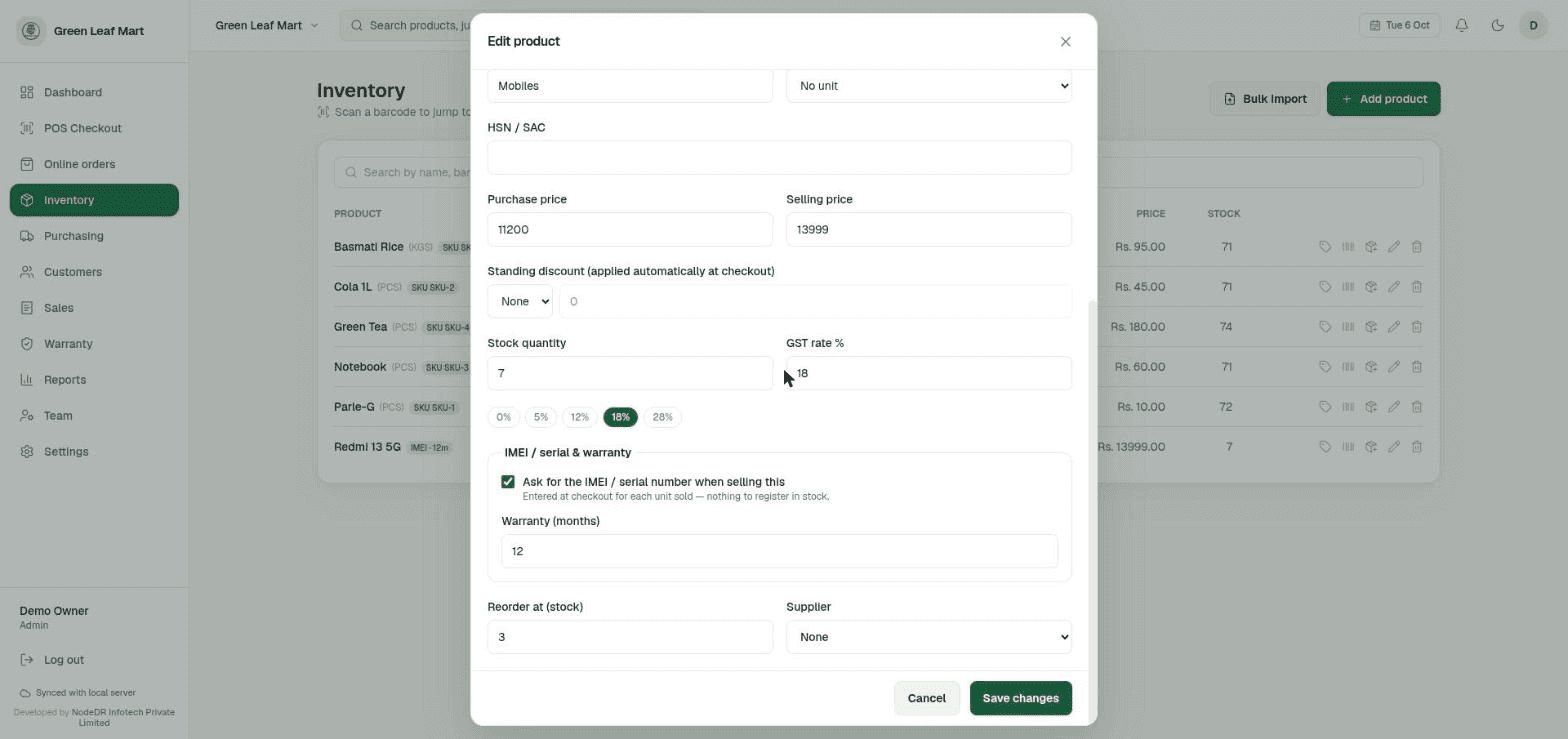Click the Stock quantity field
Viewport: 1568px width, 739px height.
click(x=630, y=373)
